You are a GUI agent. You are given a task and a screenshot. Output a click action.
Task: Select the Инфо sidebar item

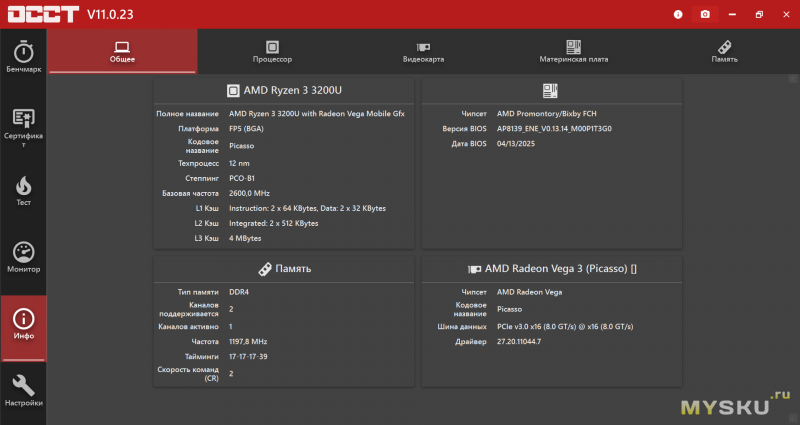click(x=23, y=328)
